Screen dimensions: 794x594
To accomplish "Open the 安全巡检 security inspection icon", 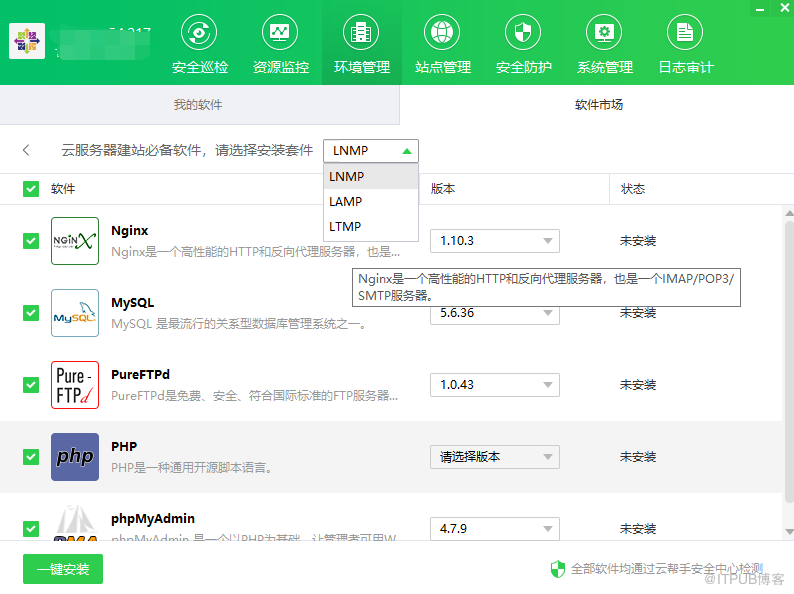I will (x=199, y=33).
